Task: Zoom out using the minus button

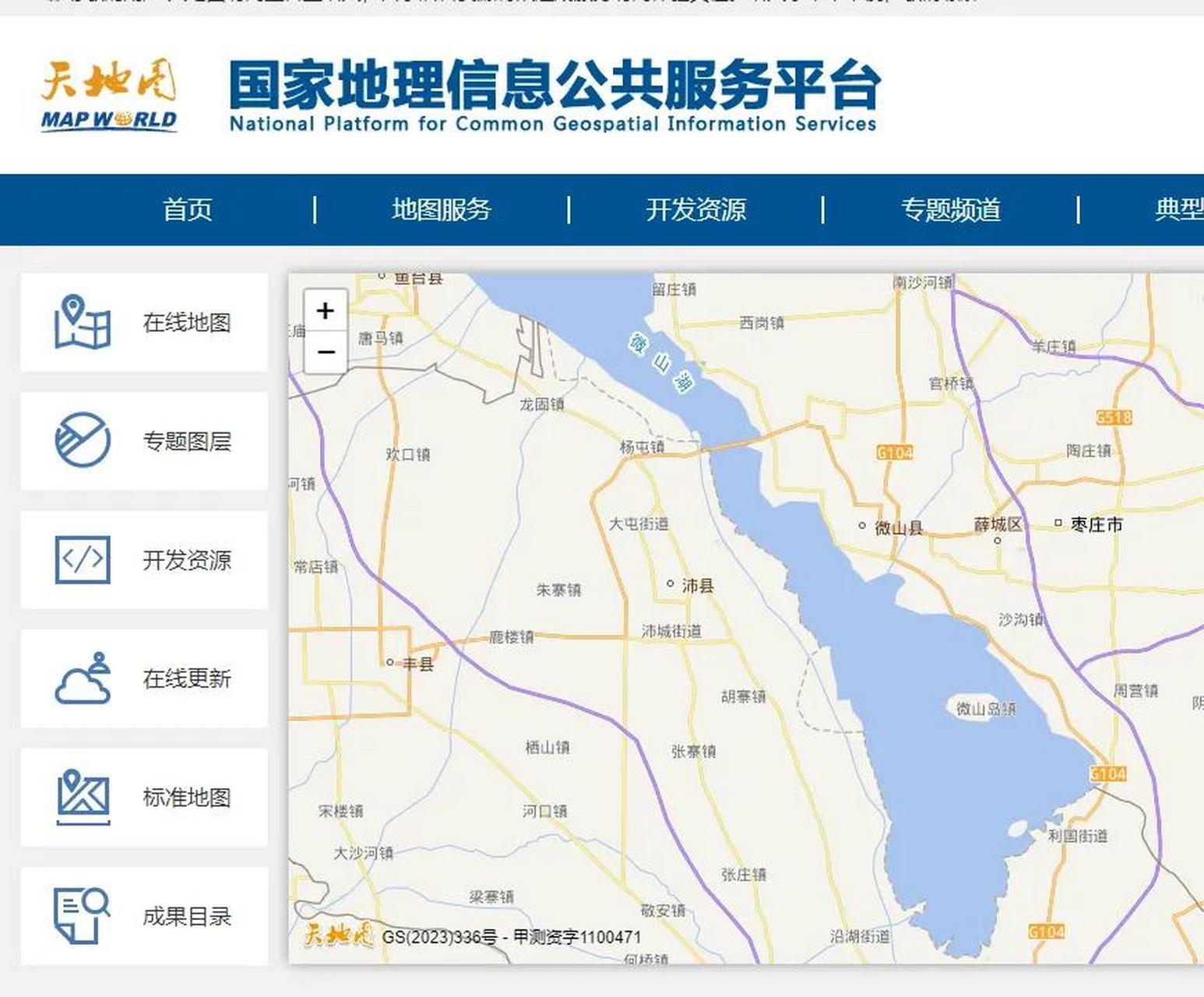Action: (325, 353)
